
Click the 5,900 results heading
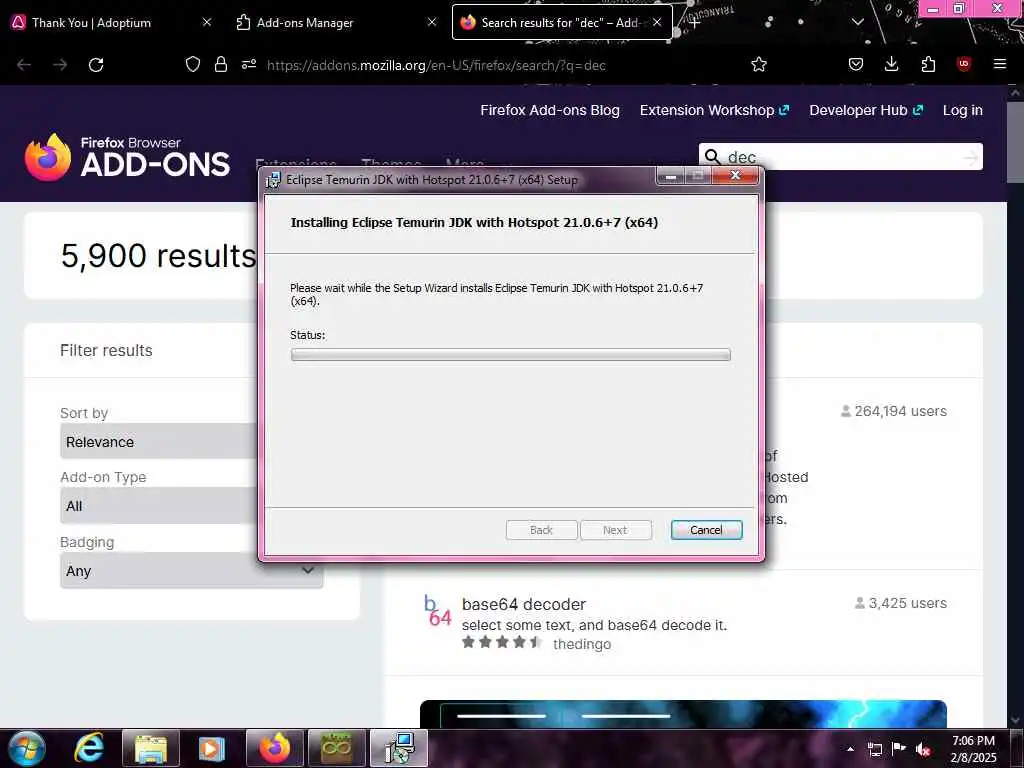pos(159,255)
